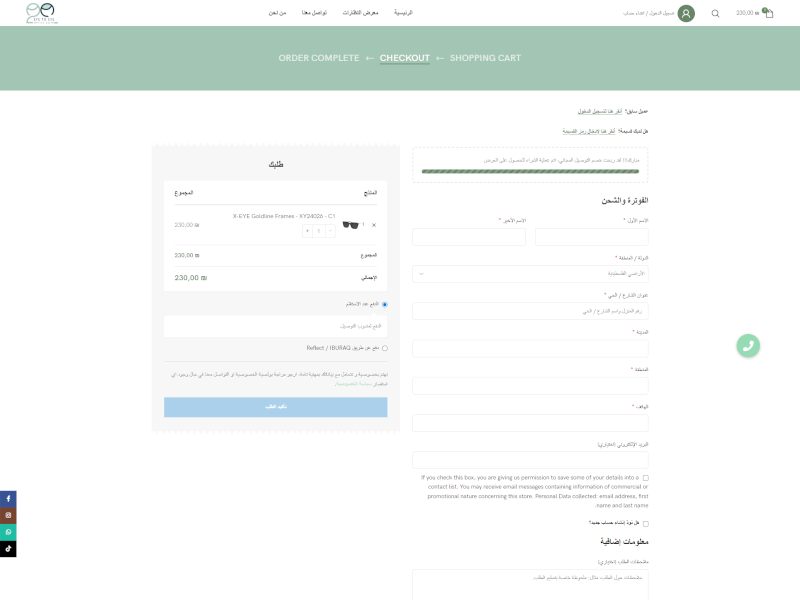Tick the create new account checkbox
Screen dimensions: 800x600
point(645,523)
